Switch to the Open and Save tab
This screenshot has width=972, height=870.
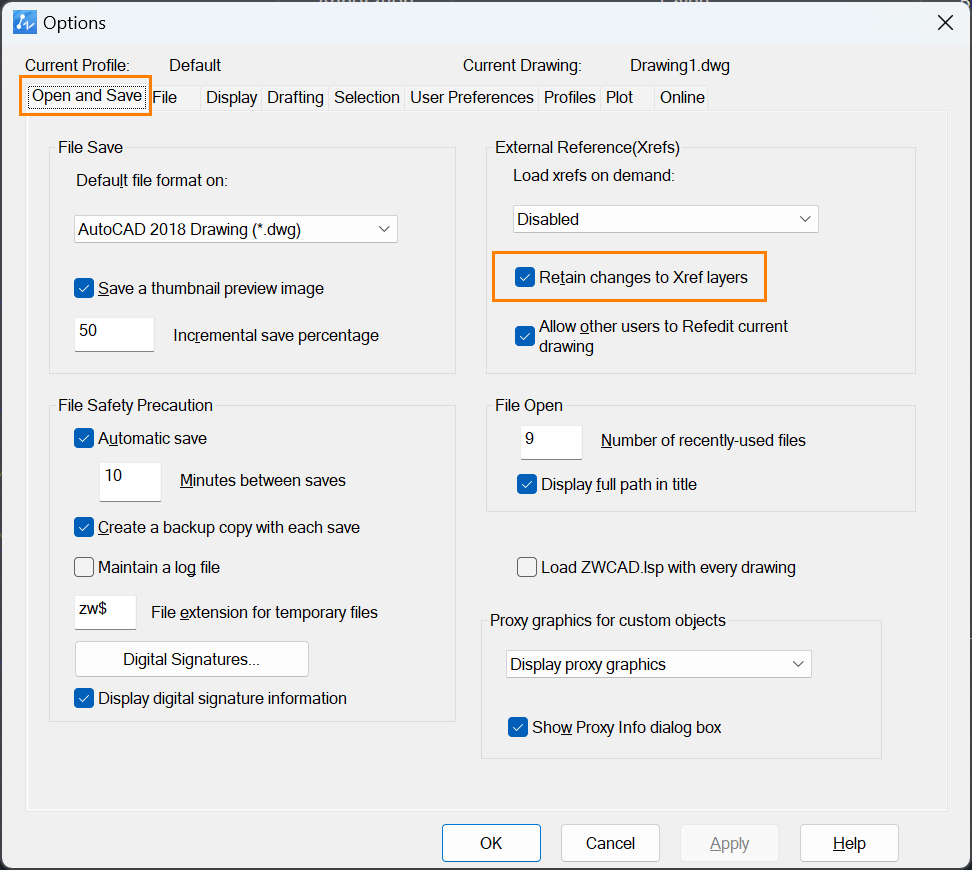coord(87,96)
